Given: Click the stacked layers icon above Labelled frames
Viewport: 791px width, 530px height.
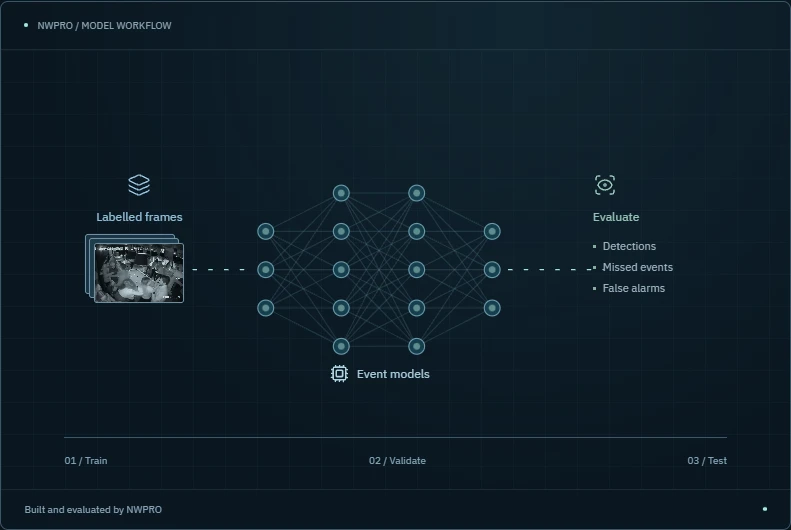Looking at the screenshot, I should click(x=139, y=185).
